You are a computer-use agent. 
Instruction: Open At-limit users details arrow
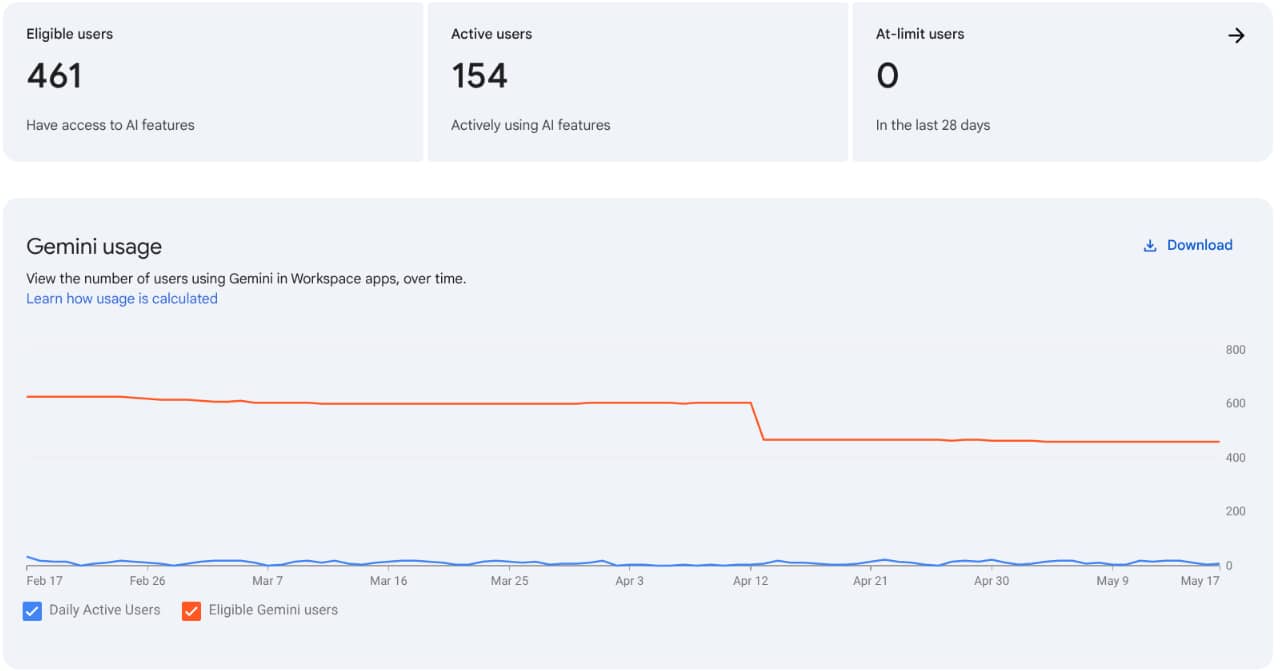pyautogui.click(x=1236, y=35)
